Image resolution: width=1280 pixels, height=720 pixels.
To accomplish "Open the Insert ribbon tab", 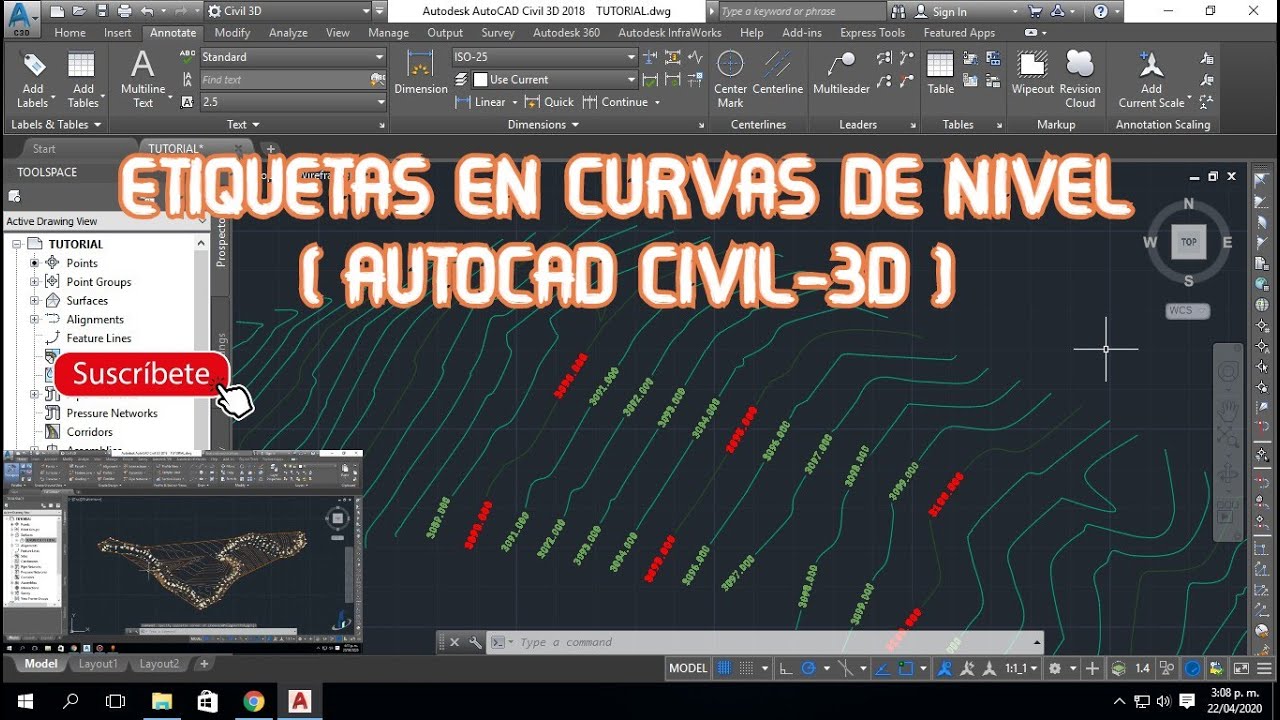I will point(118,32).
